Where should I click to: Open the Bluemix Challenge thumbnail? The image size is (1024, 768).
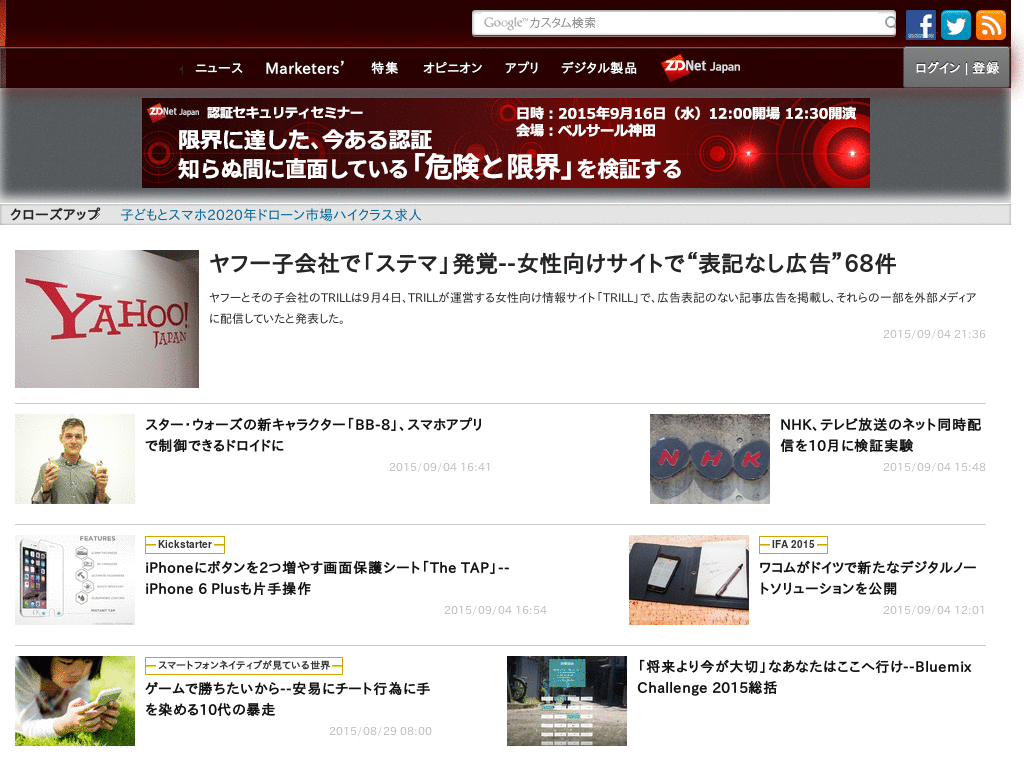pyautogui.click(x=567, y=701)
